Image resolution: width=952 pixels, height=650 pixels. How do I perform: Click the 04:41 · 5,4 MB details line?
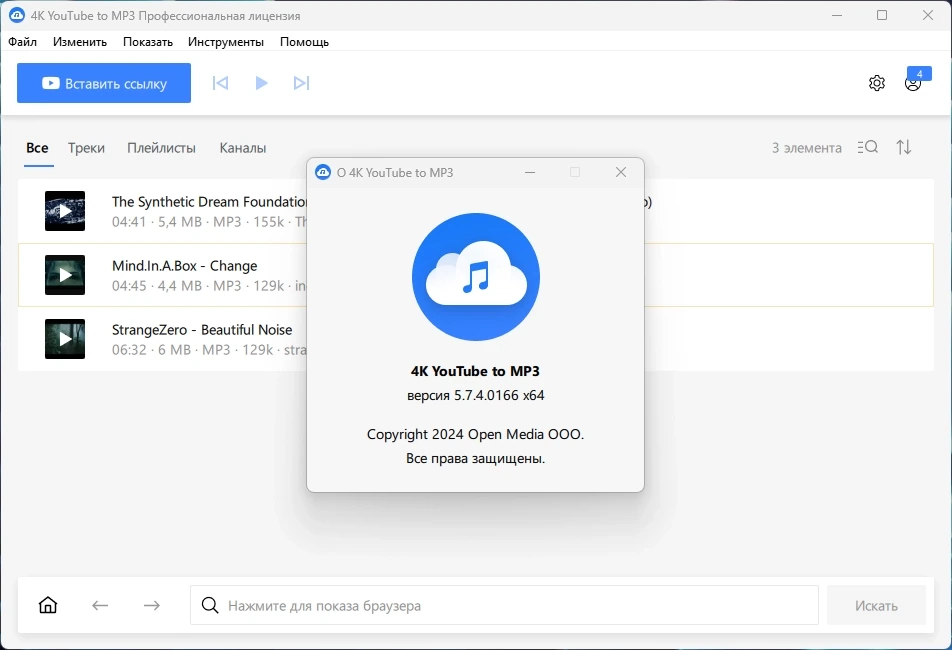click(x=209, y=222)
